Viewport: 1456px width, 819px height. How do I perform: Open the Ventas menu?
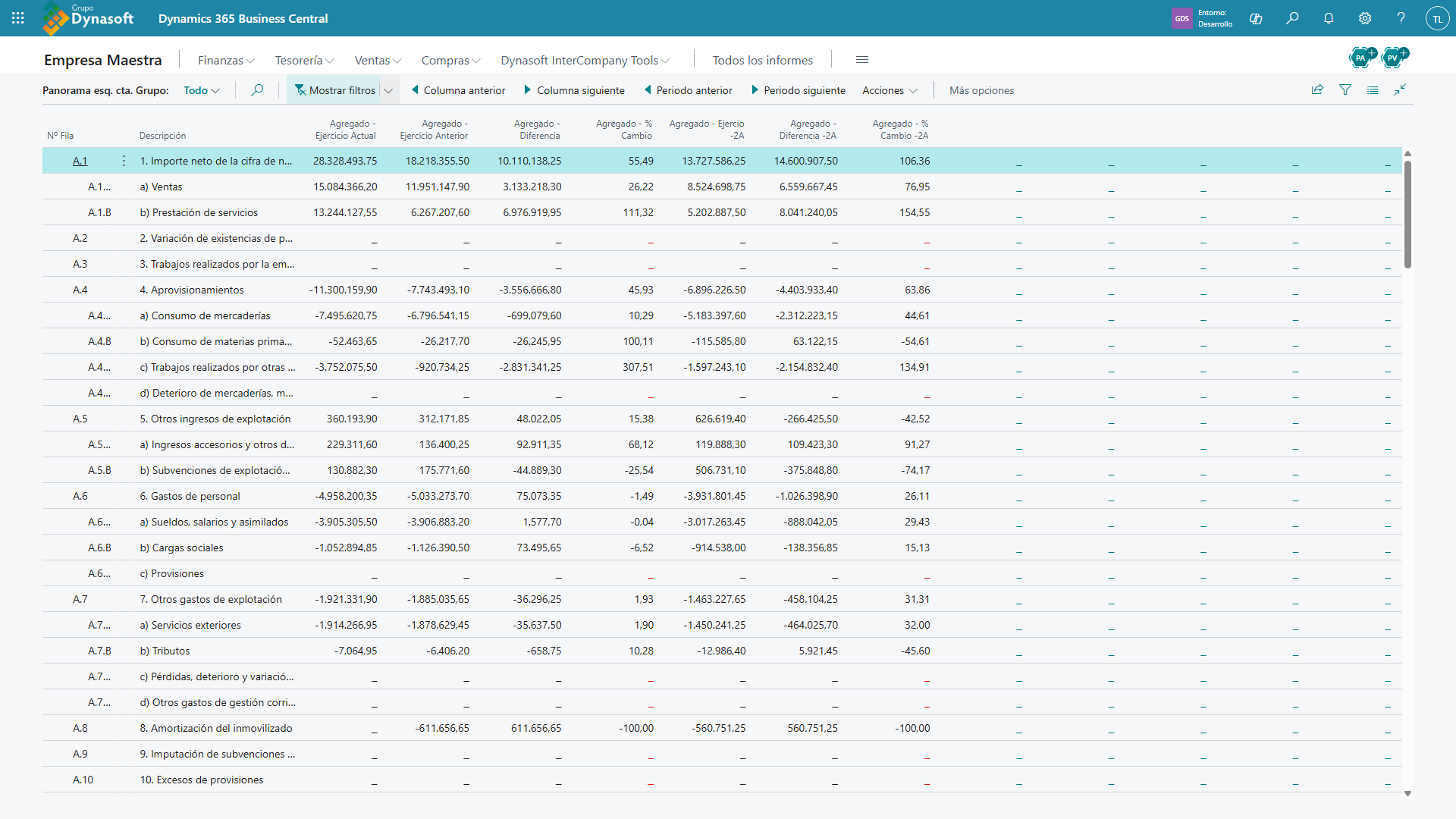coord(378,60)
